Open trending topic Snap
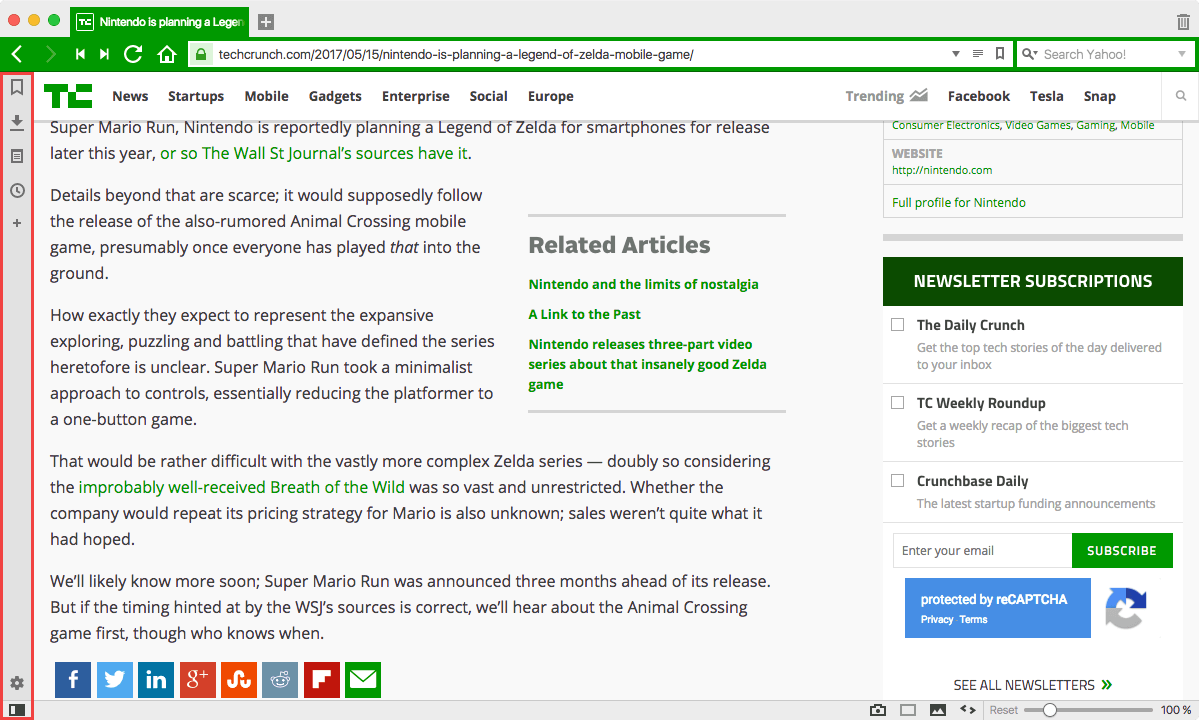Screen dimensions: 1199x720 tap(1100, 96)
